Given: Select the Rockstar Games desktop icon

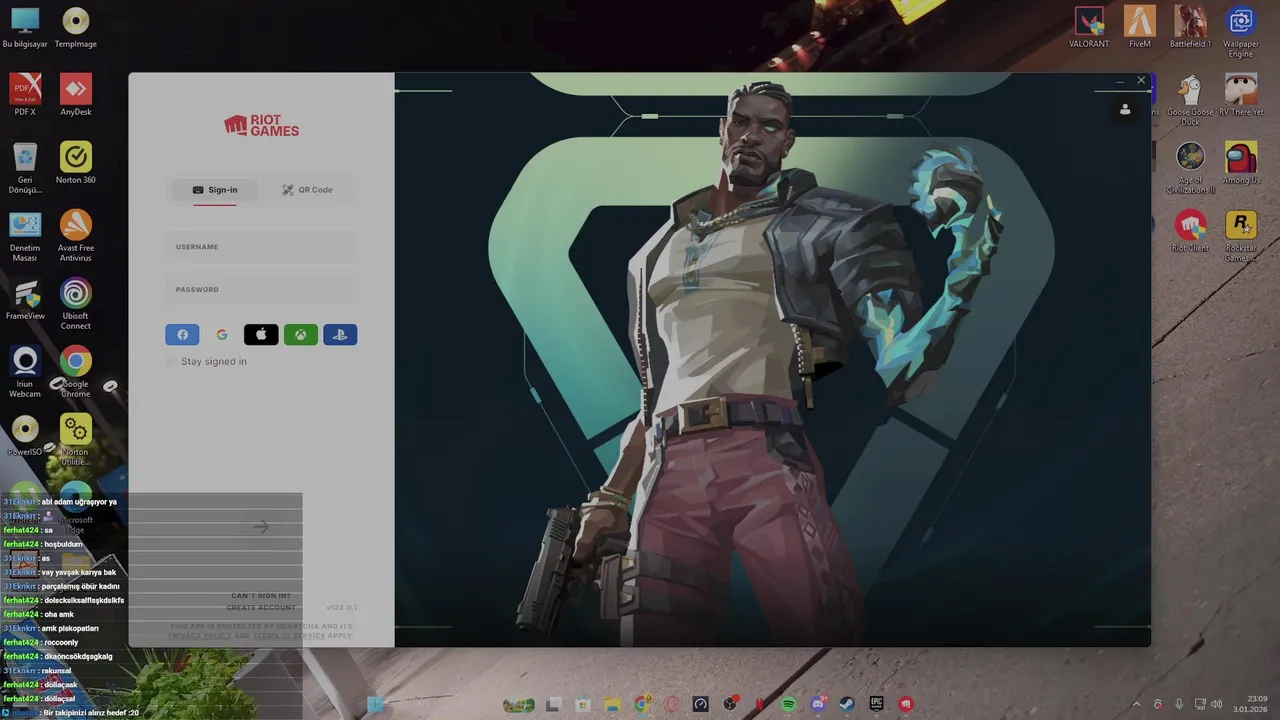Looking at the screenshot, I should coord(1241,235).
